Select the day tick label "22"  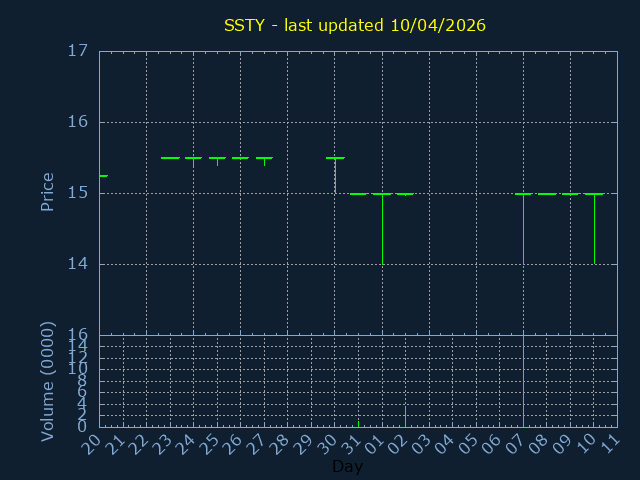(138, 444)
